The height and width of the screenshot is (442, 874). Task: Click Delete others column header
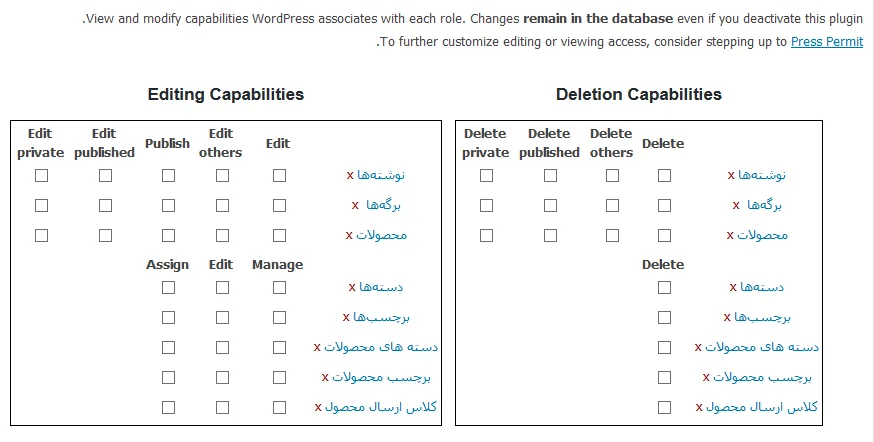click(611, 143)
